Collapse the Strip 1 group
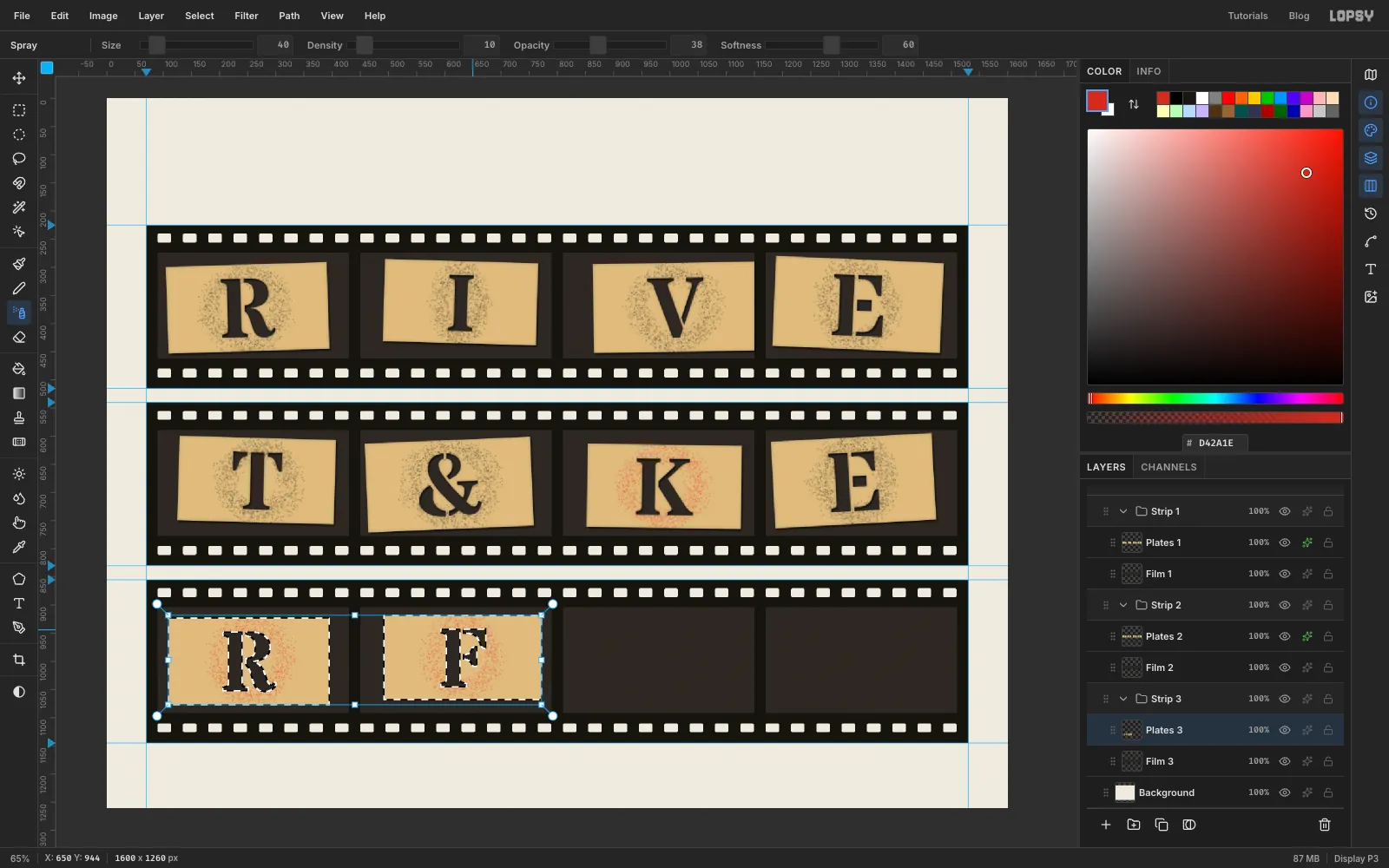 click(x=1123, y=511)
